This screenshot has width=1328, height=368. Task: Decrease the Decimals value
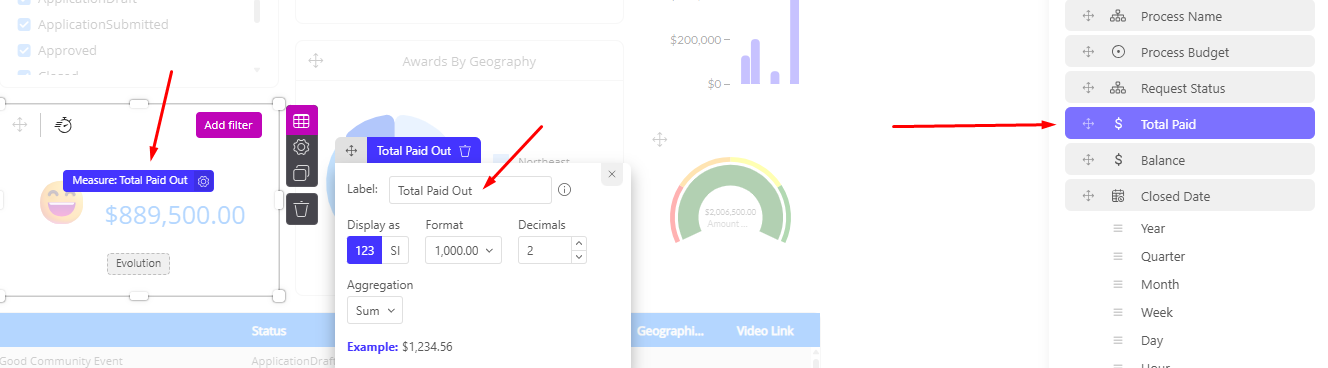click(x=578, y=257)
